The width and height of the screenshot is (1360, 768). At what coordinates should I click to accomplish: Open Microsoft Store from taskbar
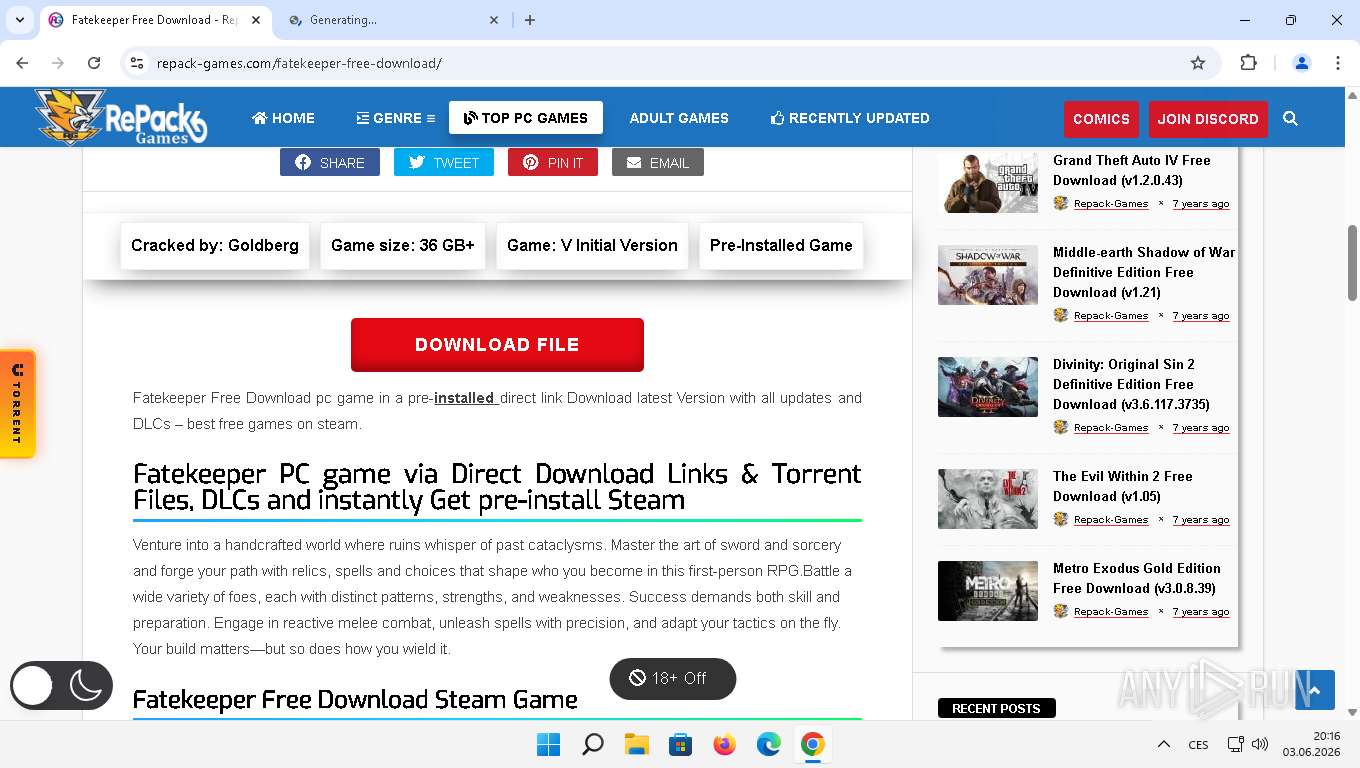click(x=681, y=744)
